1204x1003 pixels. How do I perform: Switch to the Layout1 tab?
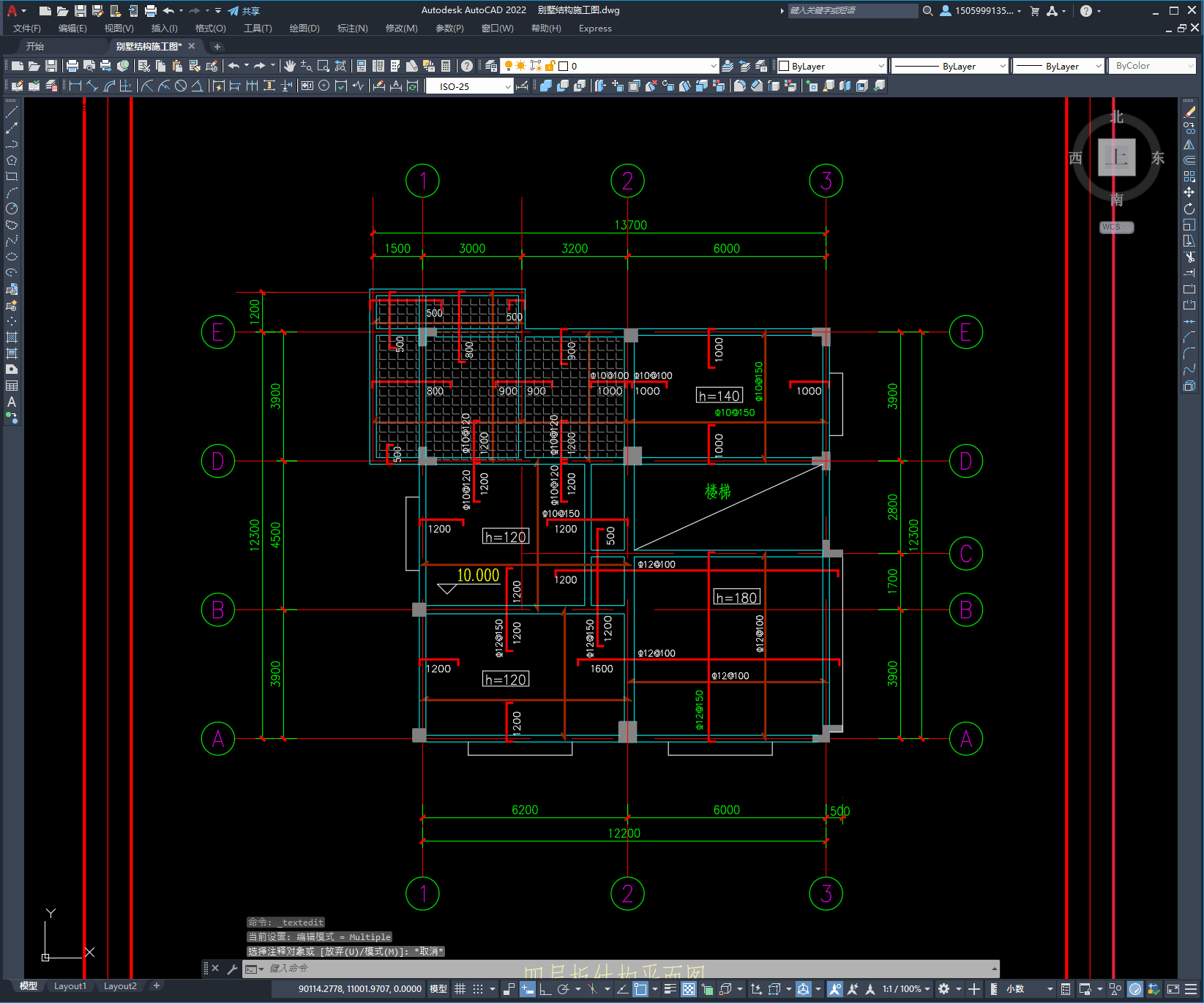click(70, 986)
